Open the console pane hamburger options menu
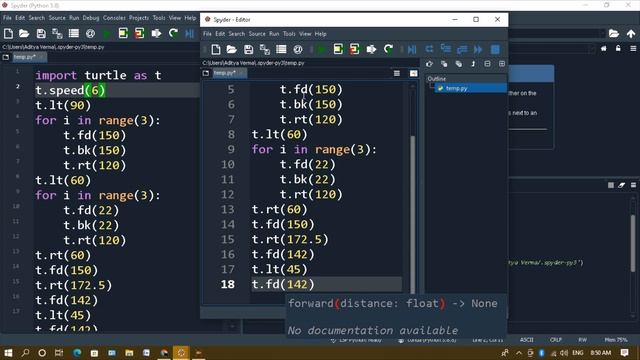640x360 pixels. (x=633, y=185)
